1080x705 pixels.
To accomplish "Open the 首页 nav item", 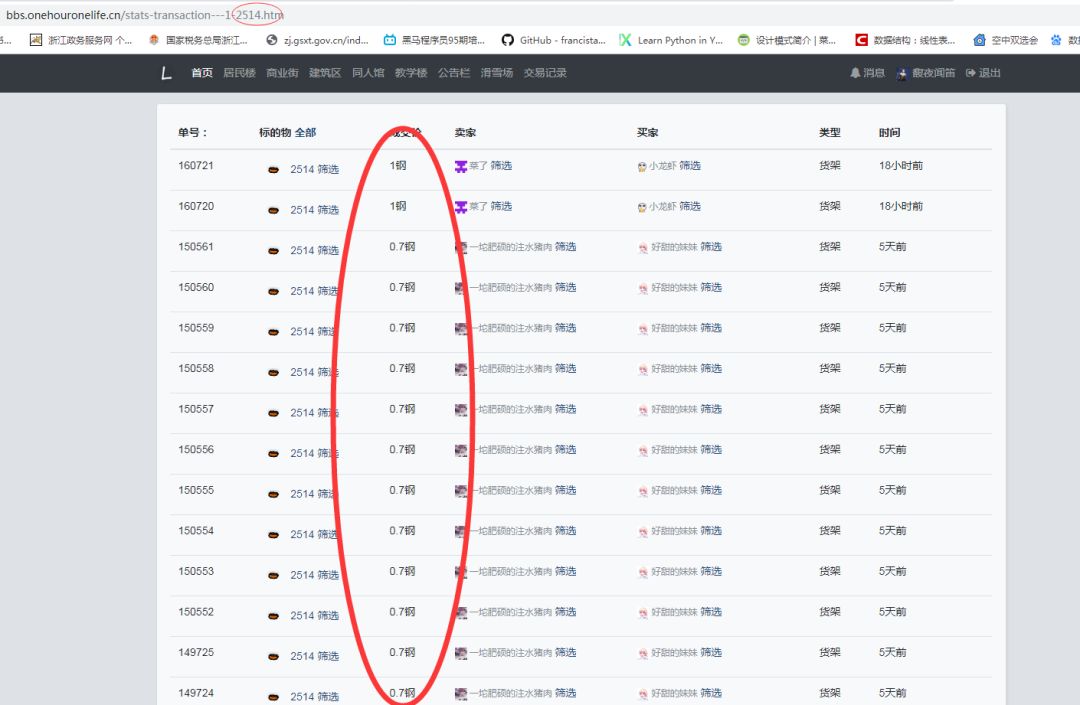I will [x=202, y=73].
